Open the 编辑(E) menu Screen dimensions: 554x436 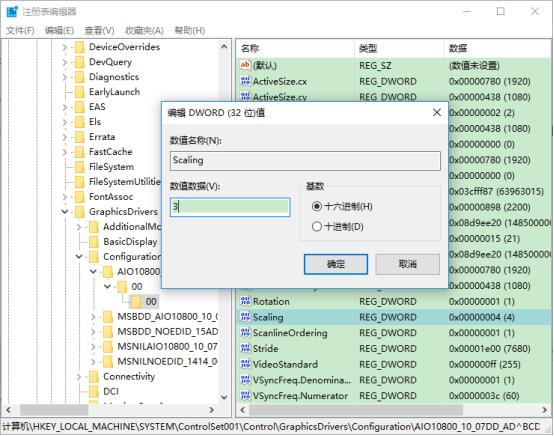(59, 30)
